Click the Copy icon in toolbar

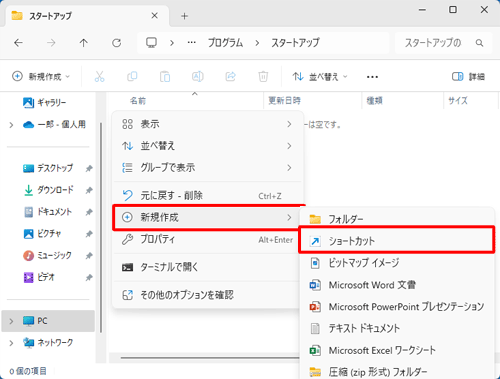[132, 77]
